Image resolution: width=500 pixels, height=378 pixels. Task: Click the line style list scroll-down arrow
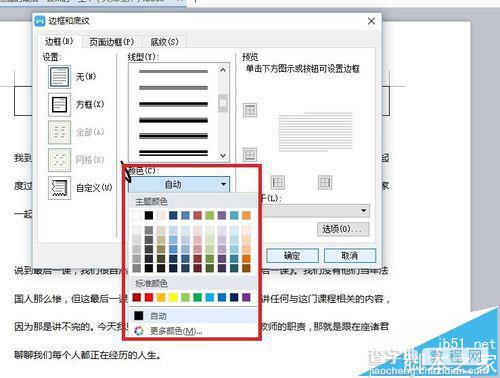[223, 156]
